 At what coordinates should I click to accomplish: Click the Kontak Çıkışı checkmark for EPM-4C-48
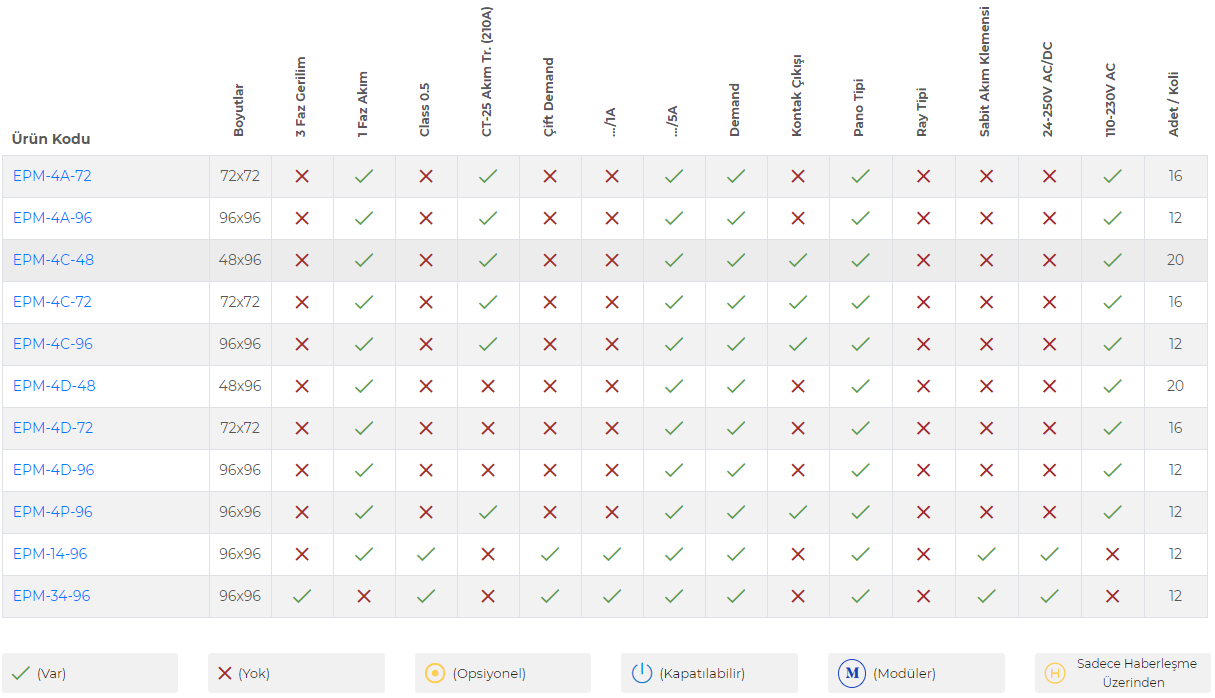(798, 260)
